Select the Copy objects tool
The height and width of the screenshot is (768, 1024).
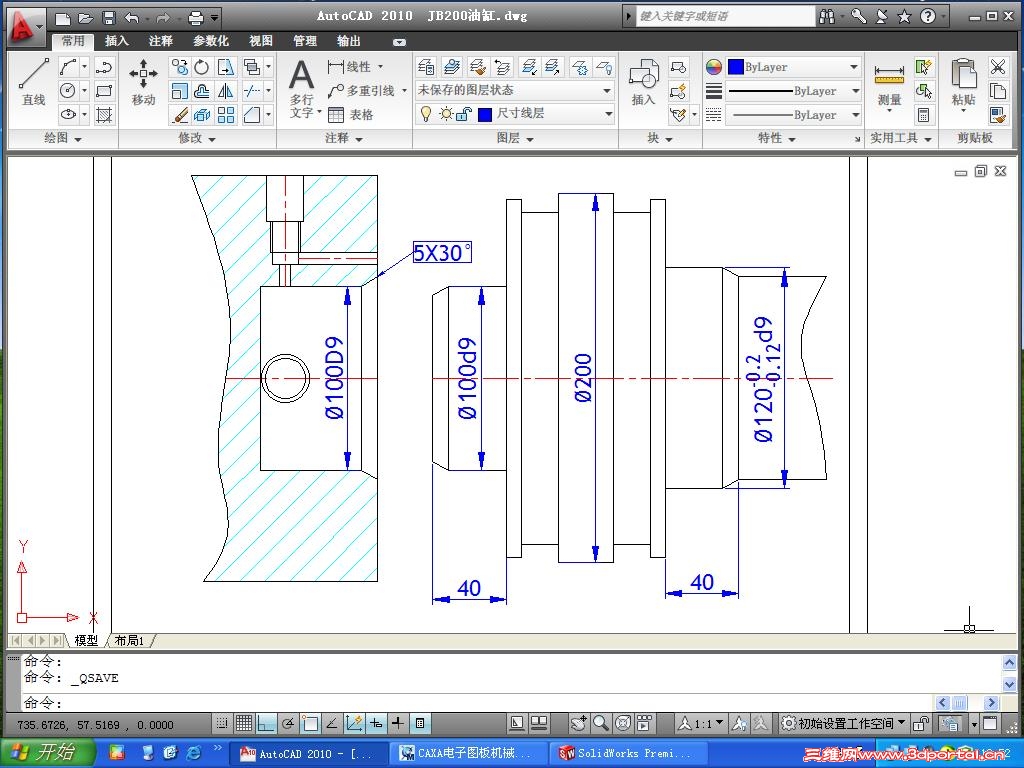point(179,67)
